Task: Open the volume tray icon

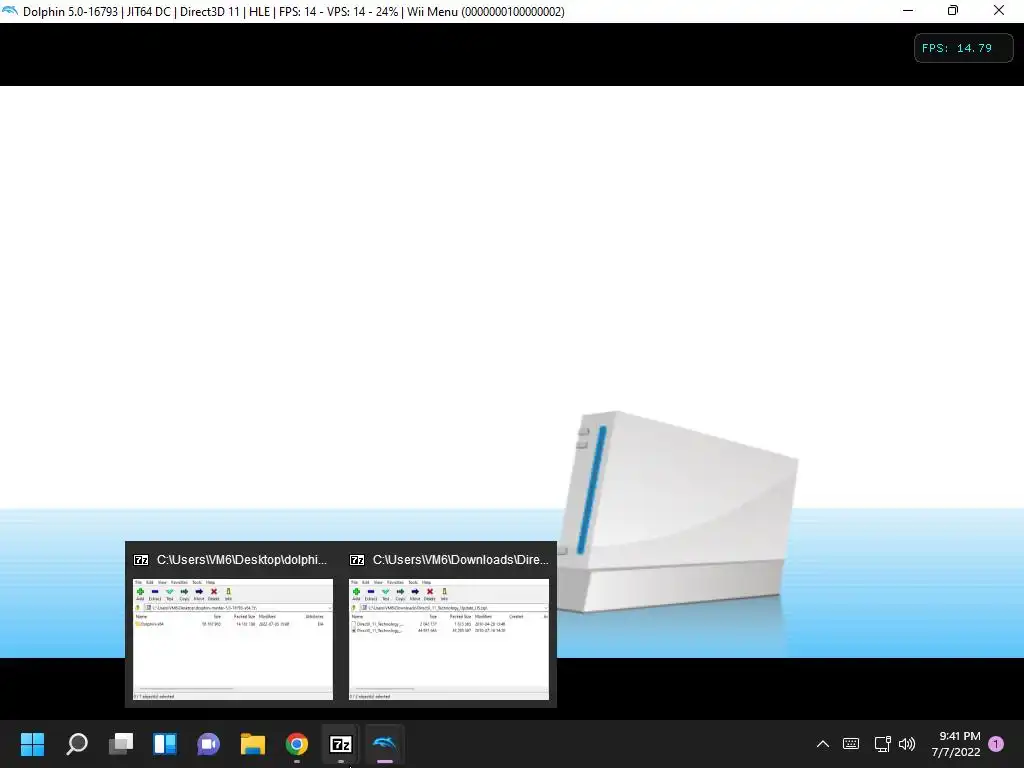Action: pyautogui.click(x=906, y=743)
